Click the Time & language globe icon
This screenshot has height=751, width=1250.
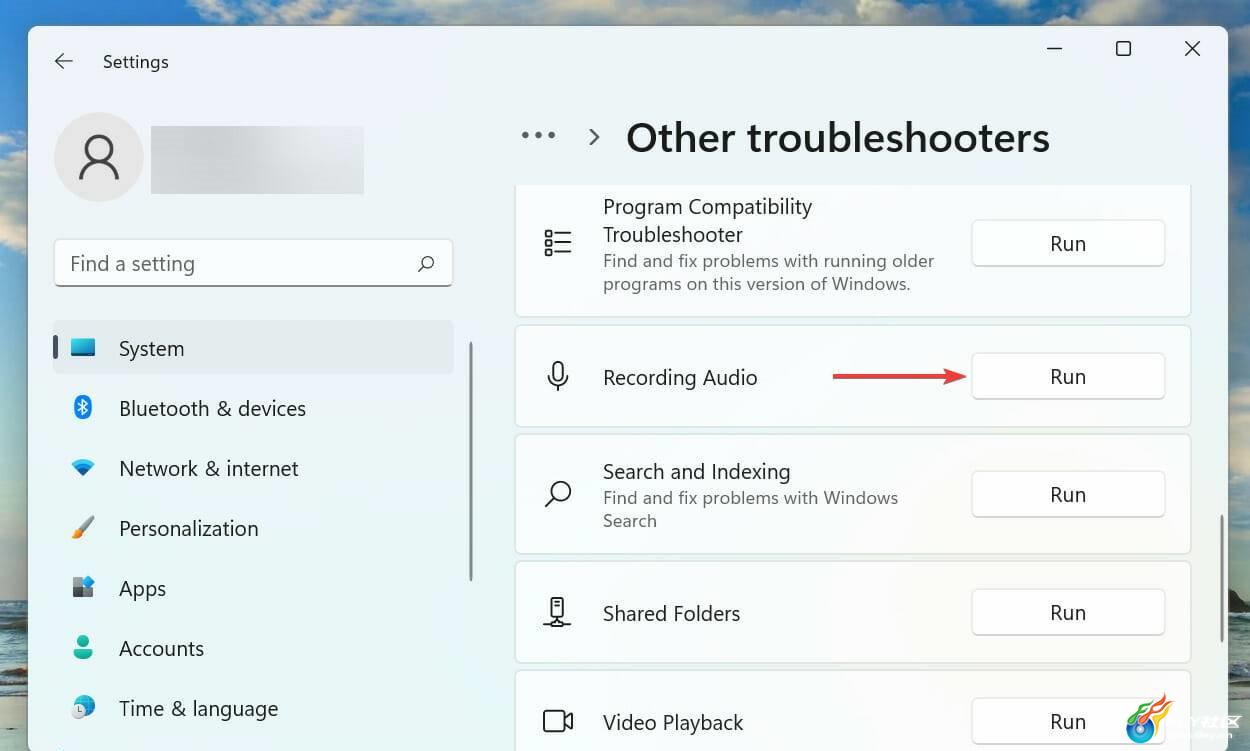pyautogui.click(x=83, y=708)
